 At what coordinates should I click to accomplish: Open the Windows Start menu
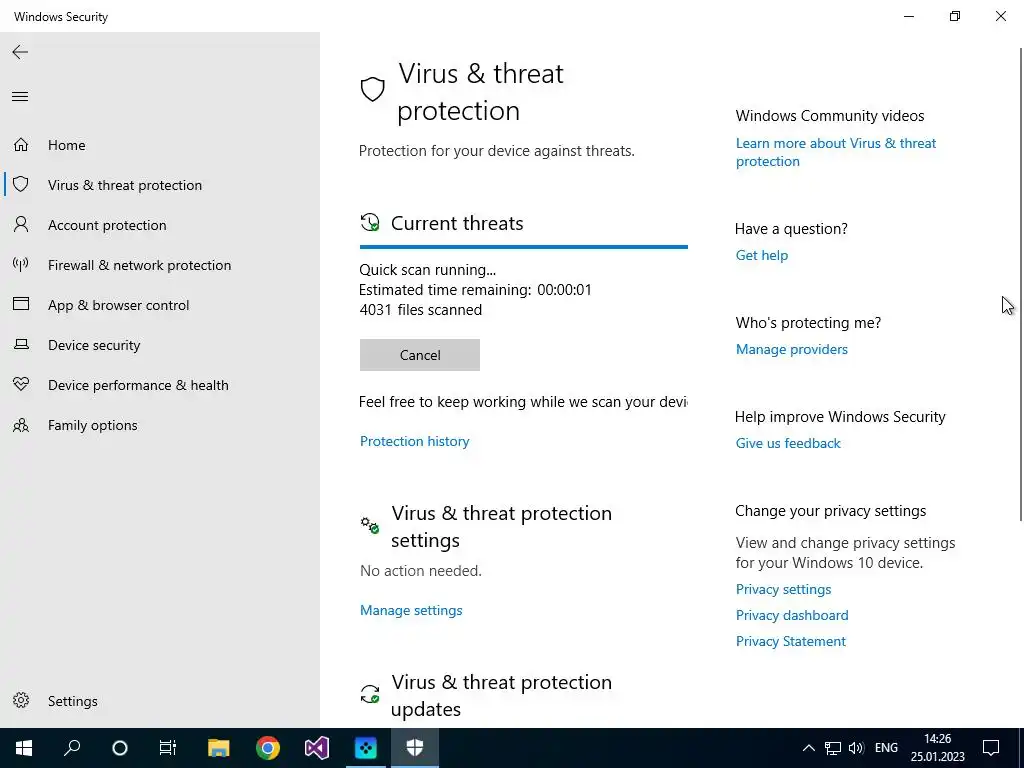click(x=24, y=748)
